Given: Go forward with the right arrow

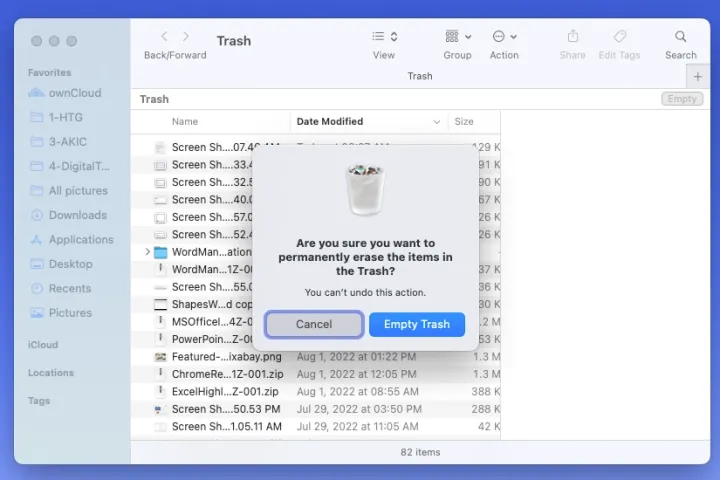Looking at the screenshot, I should [x=186, y=36].
